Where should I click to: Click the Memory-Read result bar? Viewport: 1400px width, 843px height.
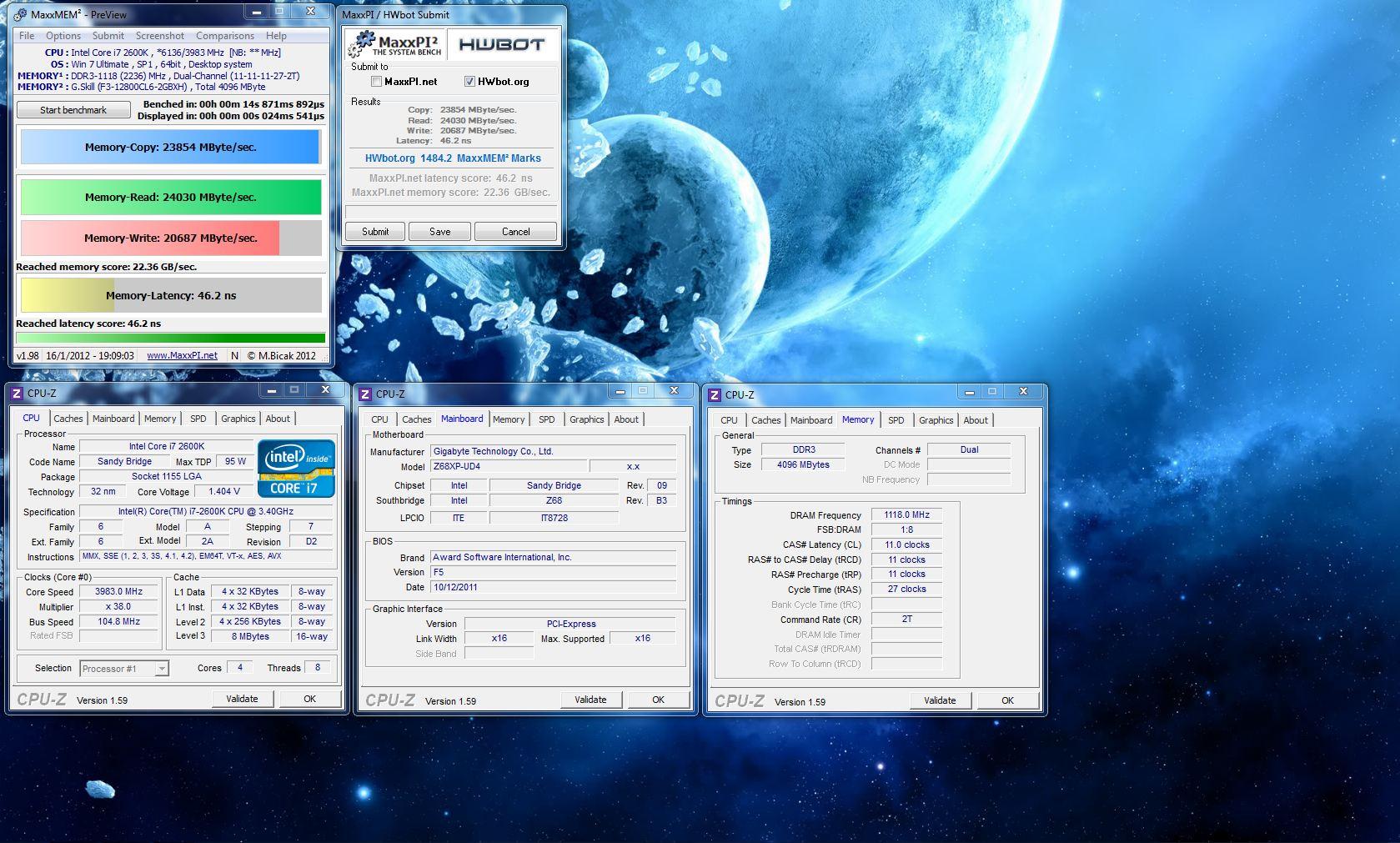pos(171,197)
